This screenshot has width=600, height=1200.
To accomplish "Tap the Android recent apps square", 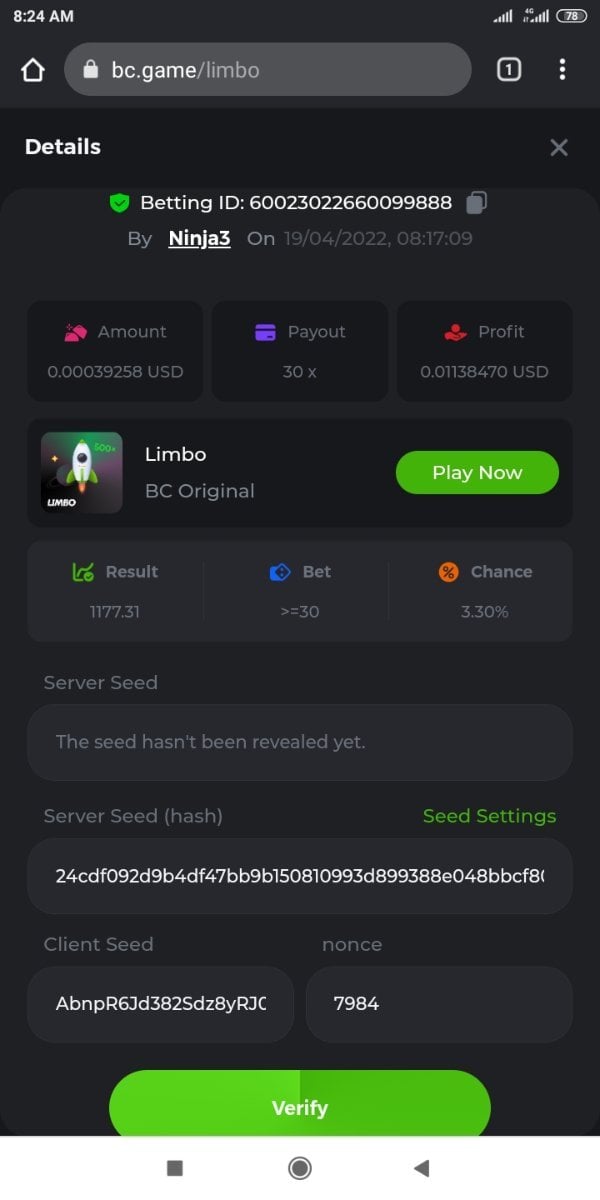I will pos(175,1168).
